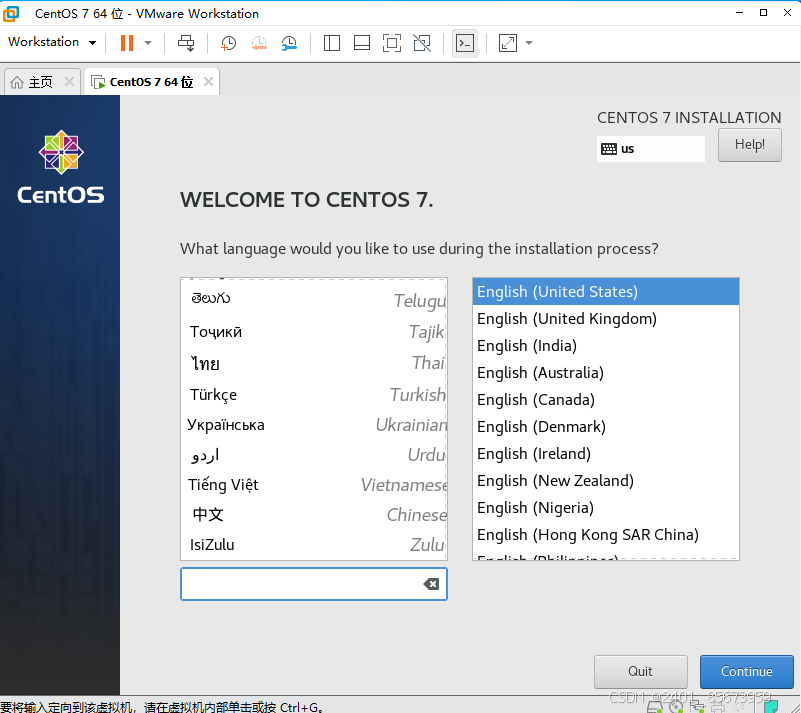Choose English (New Zealand) locale
Viewport: 801px width, 713px height.
coord(606,481)
